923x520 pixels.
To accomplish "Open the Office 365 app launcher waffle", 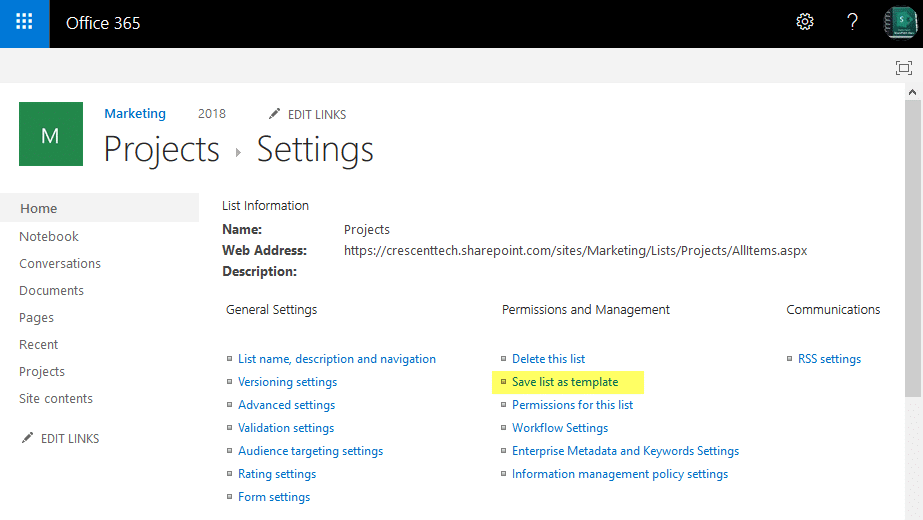I will click(x=24, y=23).
